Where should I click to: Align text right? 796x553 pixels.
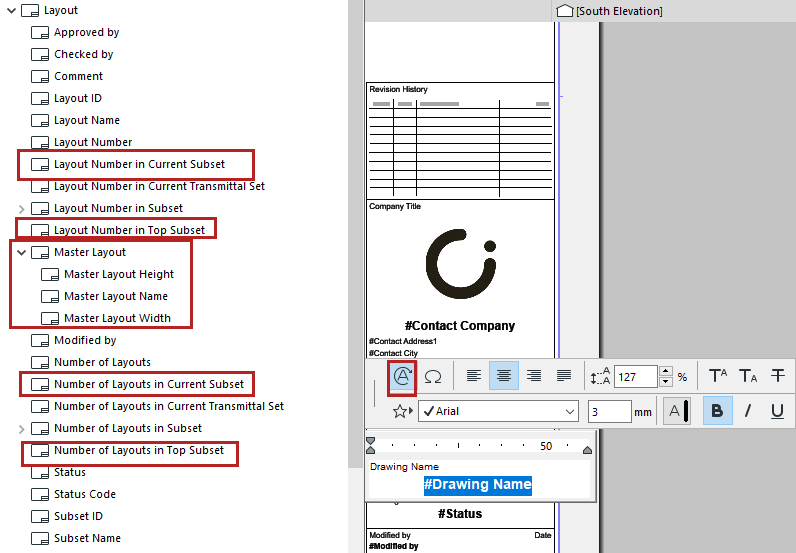click(x=534, y=376)
